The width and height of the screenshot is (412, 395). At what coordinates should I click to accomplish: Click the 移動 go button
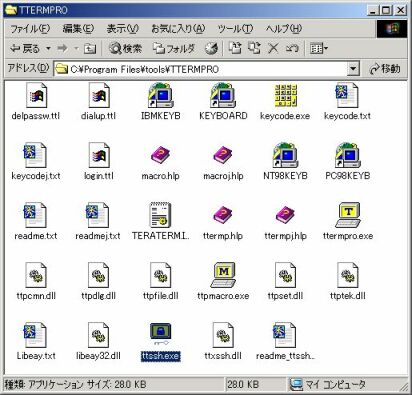[x=385, y=69]
